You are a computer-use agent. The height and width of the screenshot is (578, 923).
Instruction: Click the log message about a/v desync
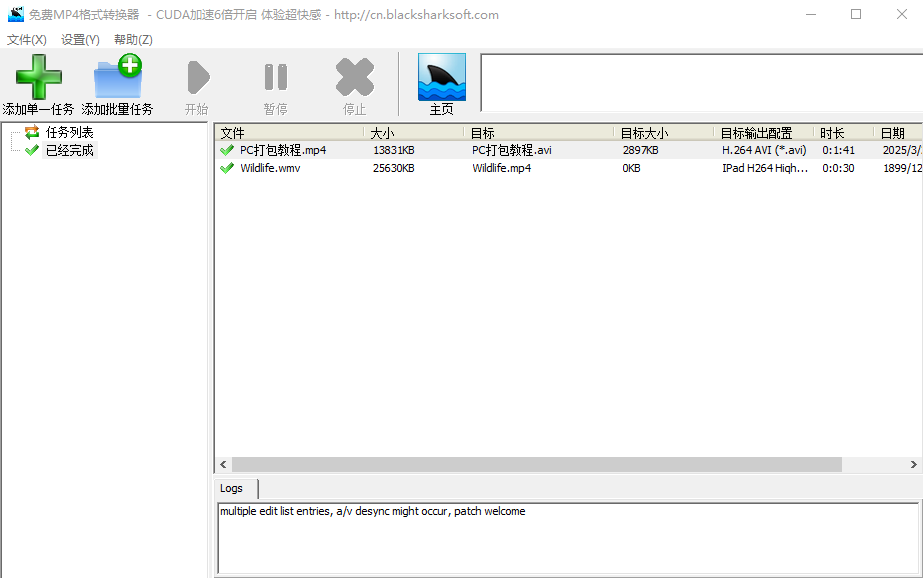[x=373, y=511]
